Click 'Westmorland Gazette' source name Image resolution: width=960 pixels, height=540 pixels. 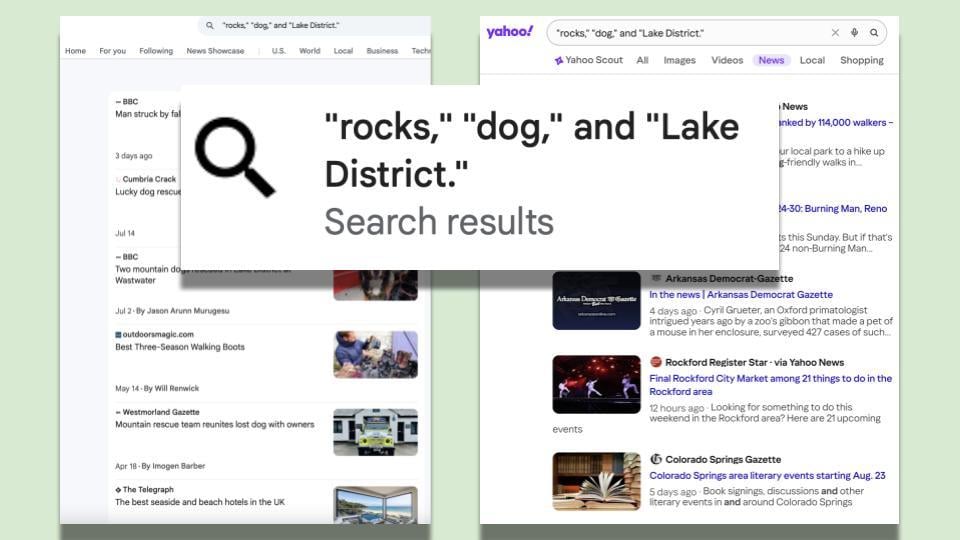tap(160, 412)
